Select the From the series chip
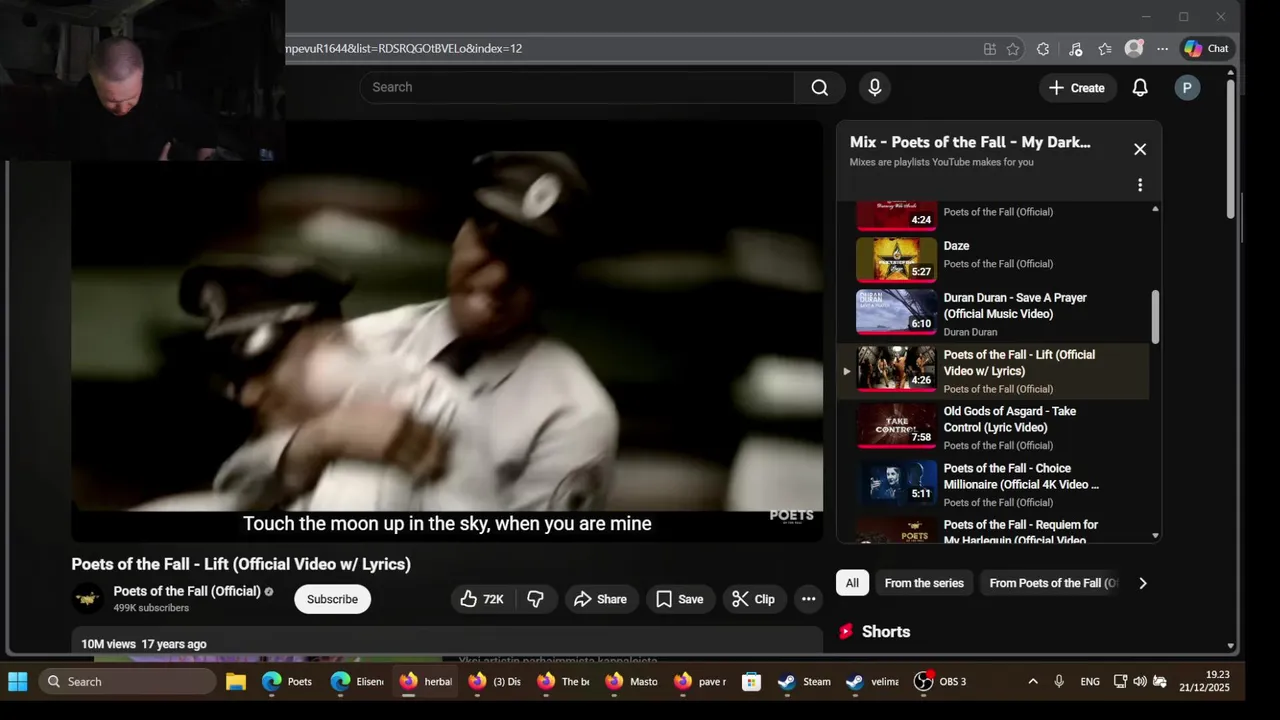The width and height of the screenshot is (1280, 720). [x=924, y=583]
